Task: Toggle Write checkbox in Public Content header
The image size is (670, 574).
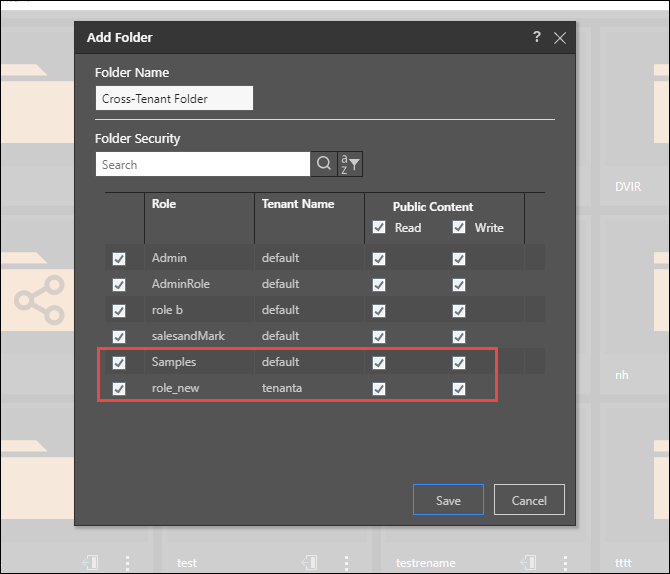Action: pos(459,227)
